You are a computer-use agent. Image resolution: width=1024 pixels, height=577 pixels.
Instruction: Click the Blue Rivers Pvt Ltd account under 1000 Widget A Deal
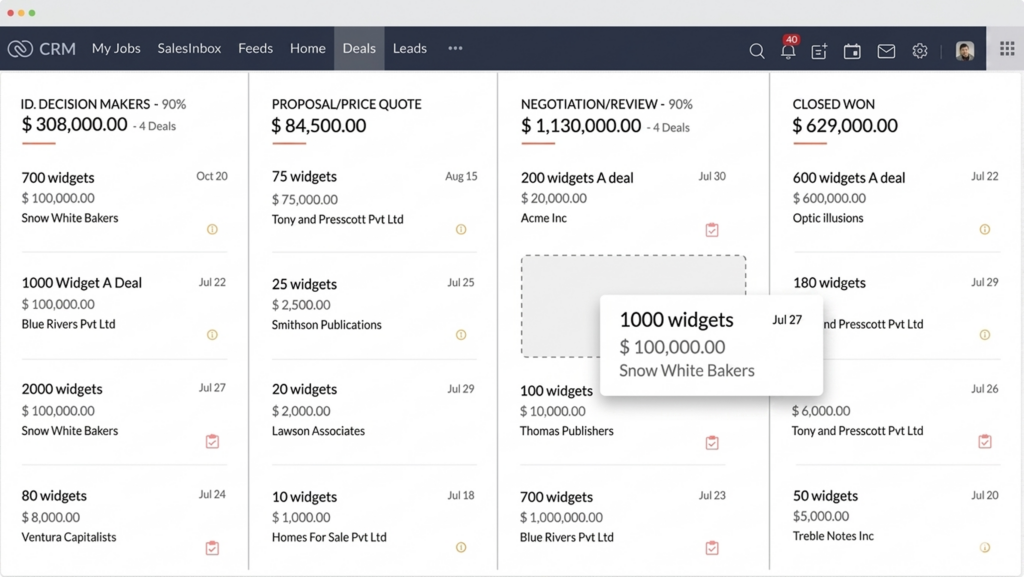pyautogui.click(x=69, y=324)
